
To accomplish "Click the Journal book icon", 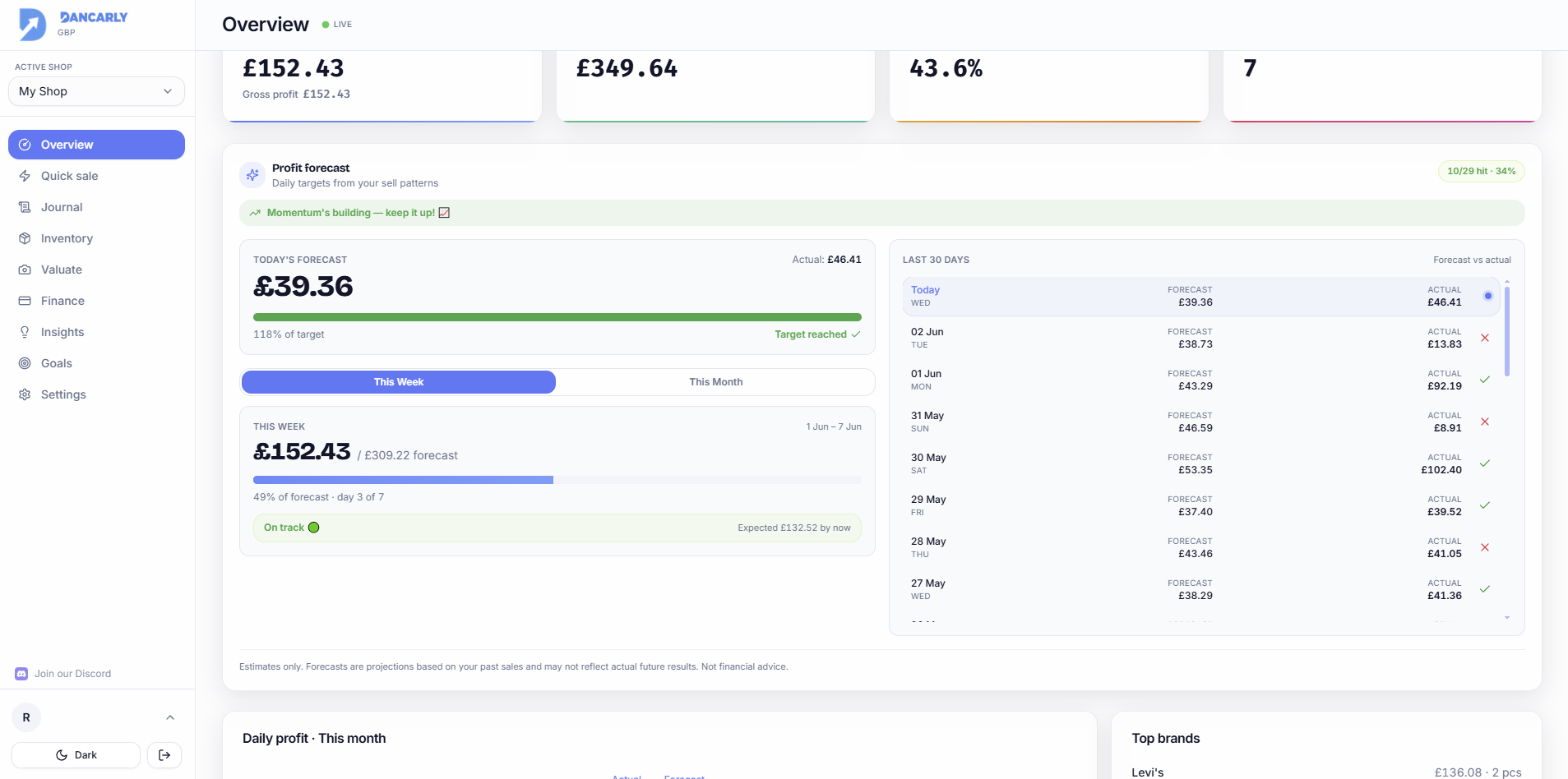I will pos(25,207).
